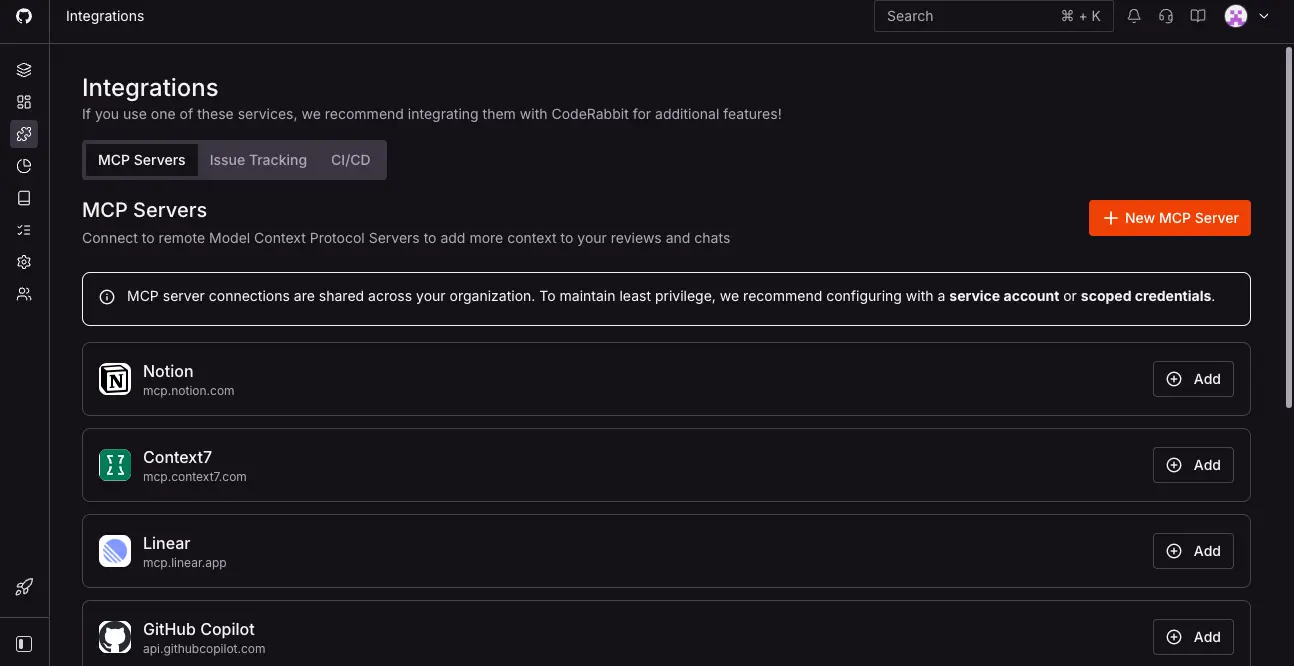Select the checklist icon in the sidebar
Screen dimensions: 1294x666
point(24,229)
